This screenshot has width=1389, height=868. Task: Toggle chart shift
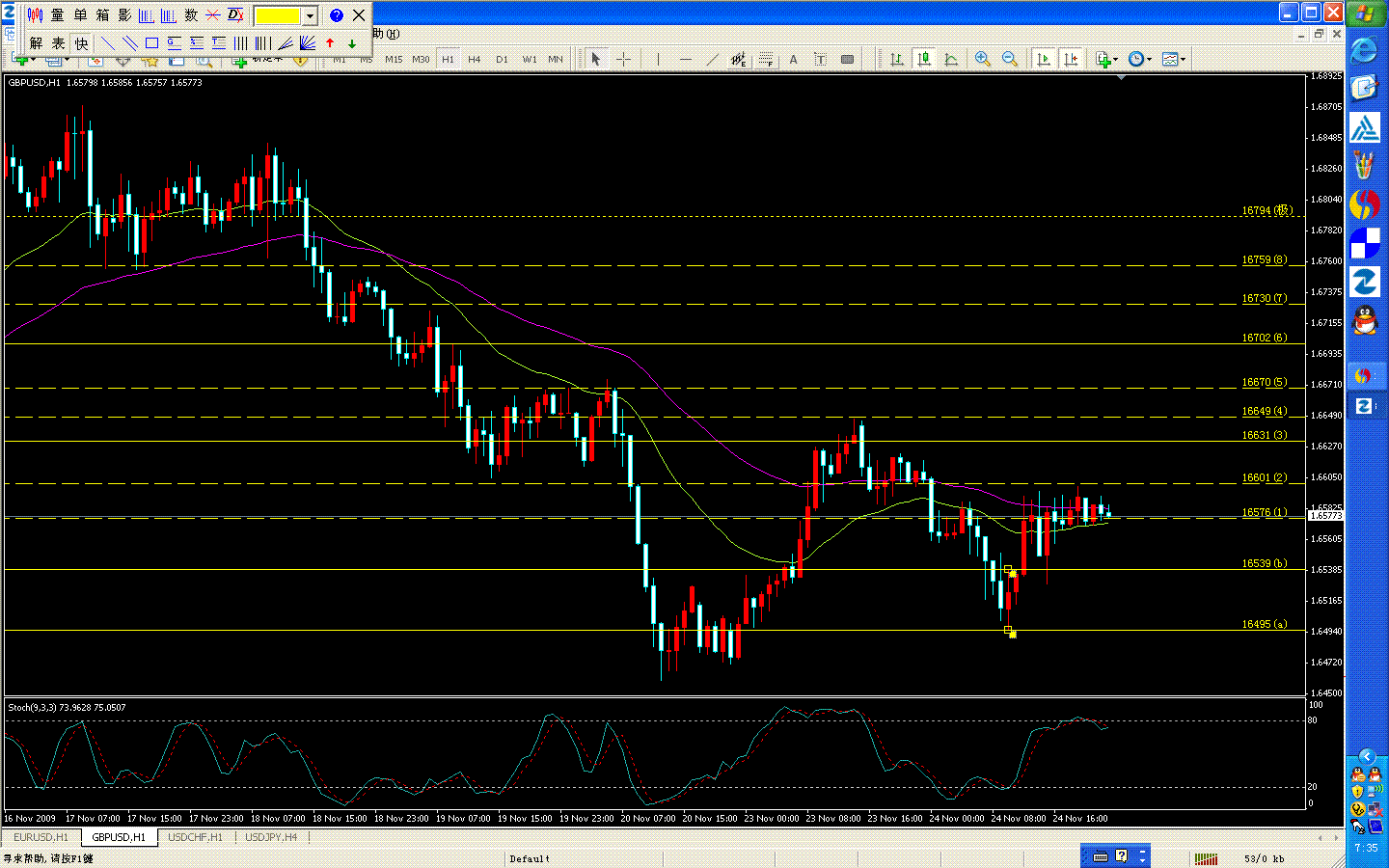pos(1070,60)
